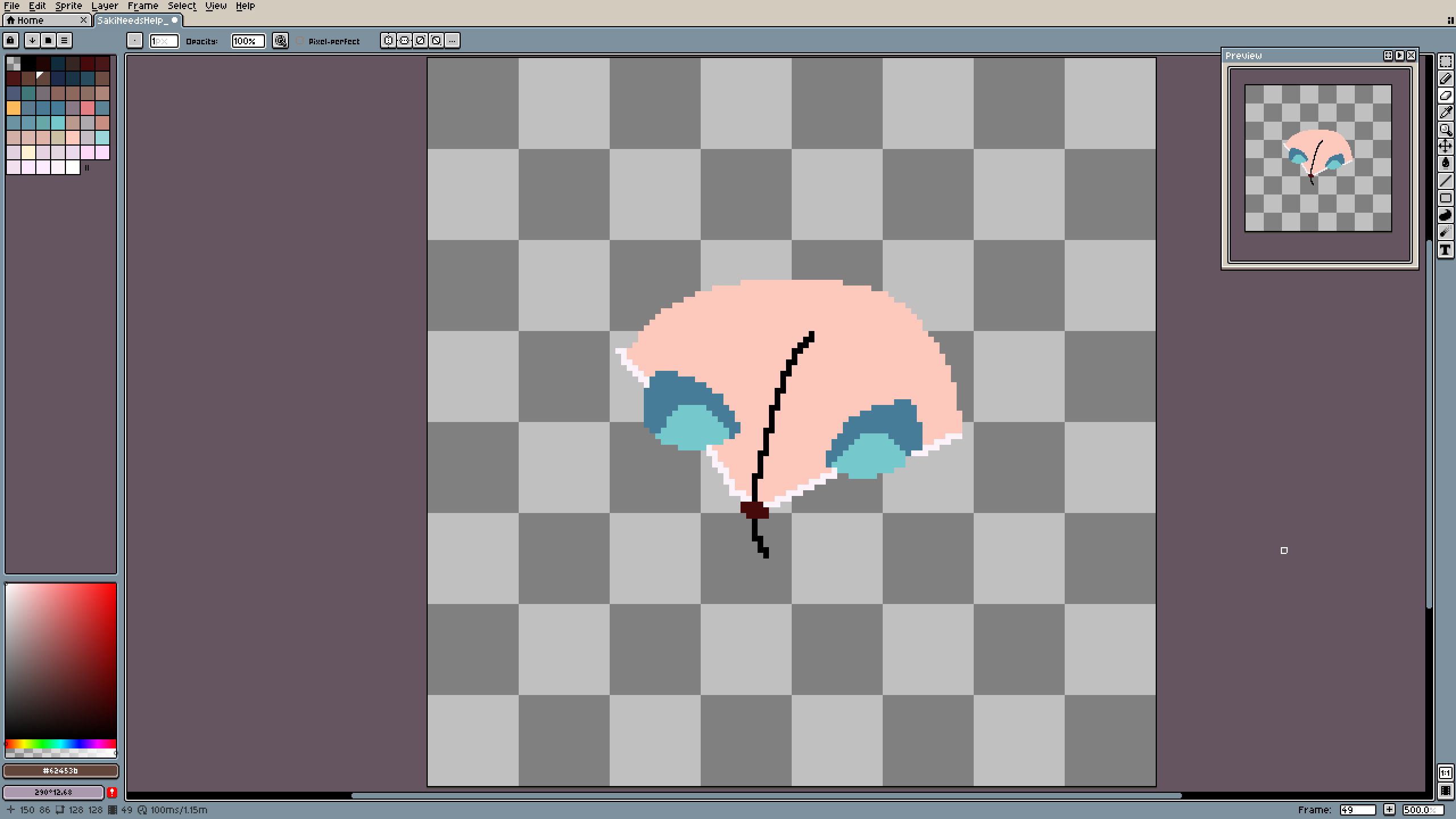Click the palette resize handle
1456x819 pixels.
pos(87,168)
